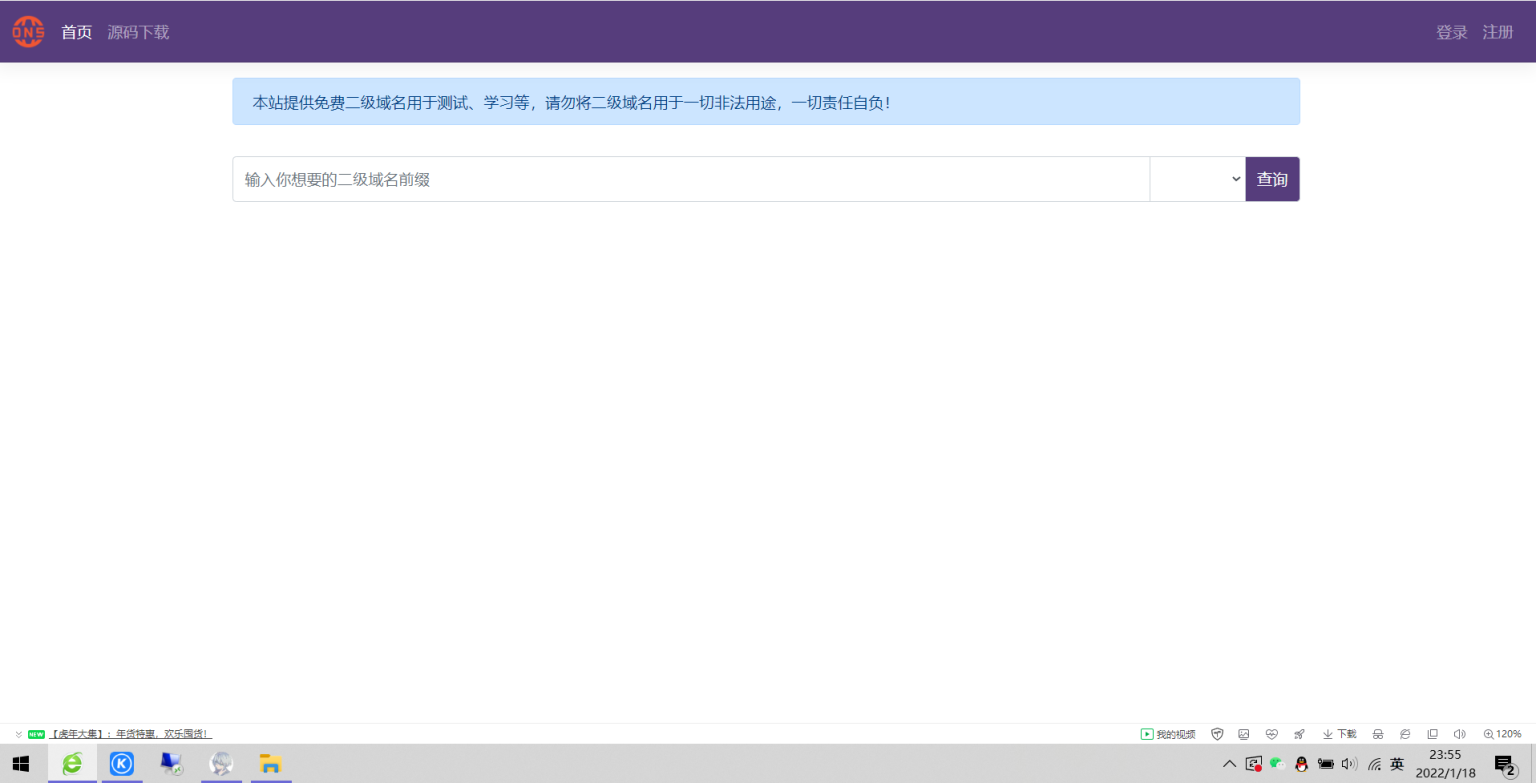Click the heart health-check icon in status bar
This screenshot has width=1536, height=783.
1272,734
